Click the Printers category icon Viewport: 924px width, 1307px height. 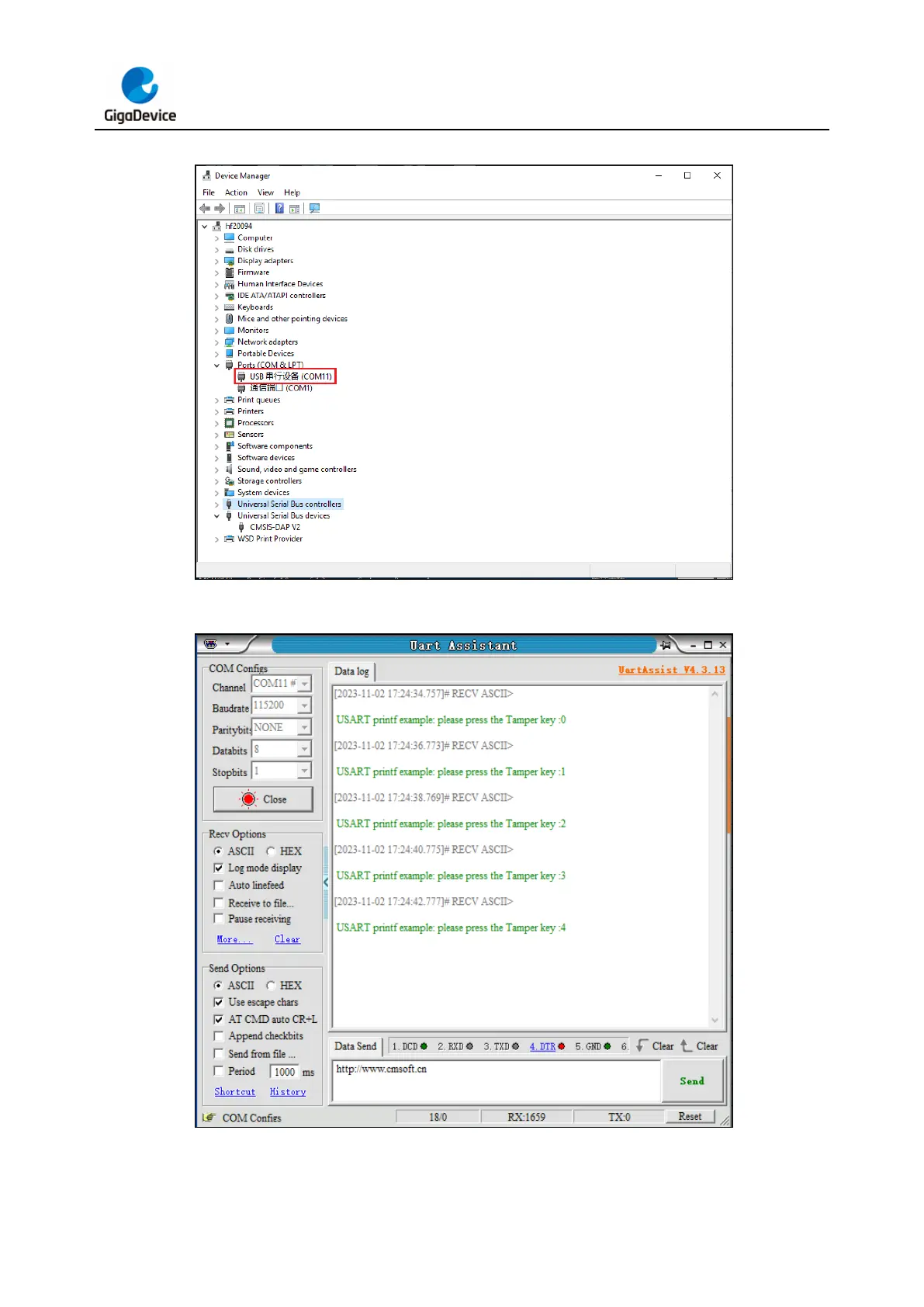click(229, 411)
